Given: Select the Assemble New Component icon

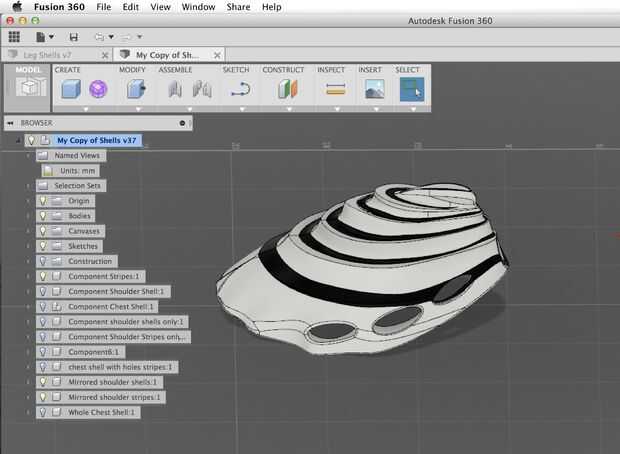Looking at the screenshot, I should tap(174, 89).
